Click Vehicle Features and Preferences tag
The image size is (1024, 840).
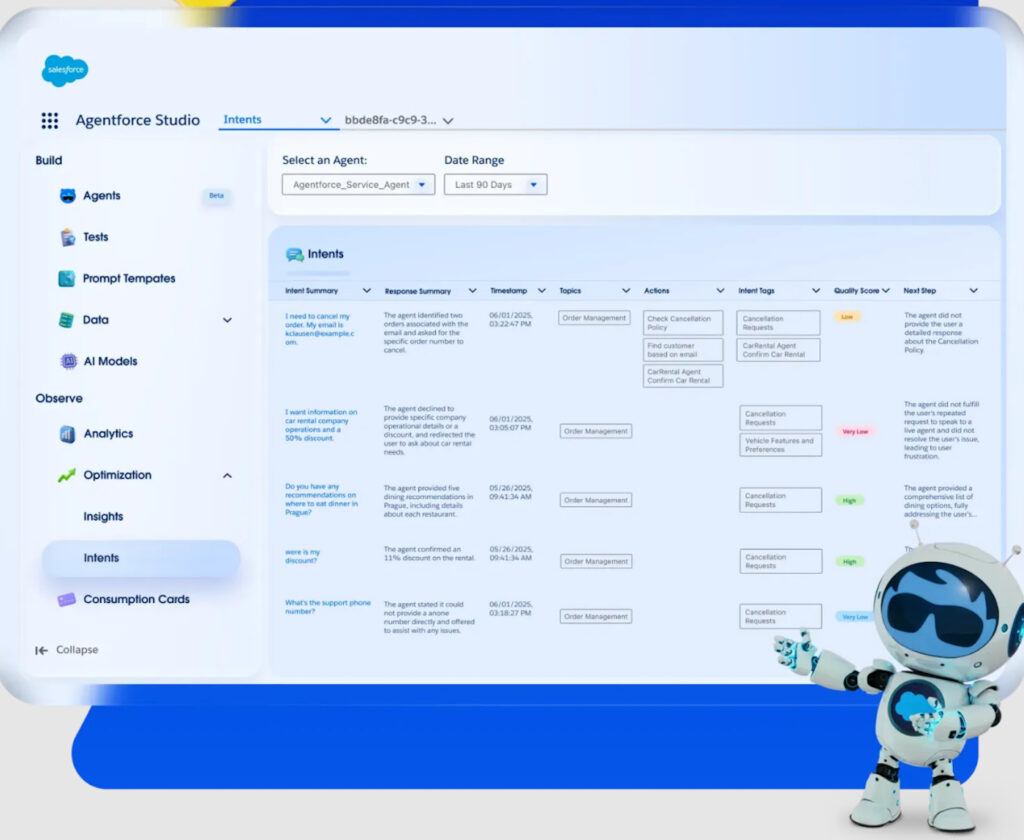pos(780,445)
